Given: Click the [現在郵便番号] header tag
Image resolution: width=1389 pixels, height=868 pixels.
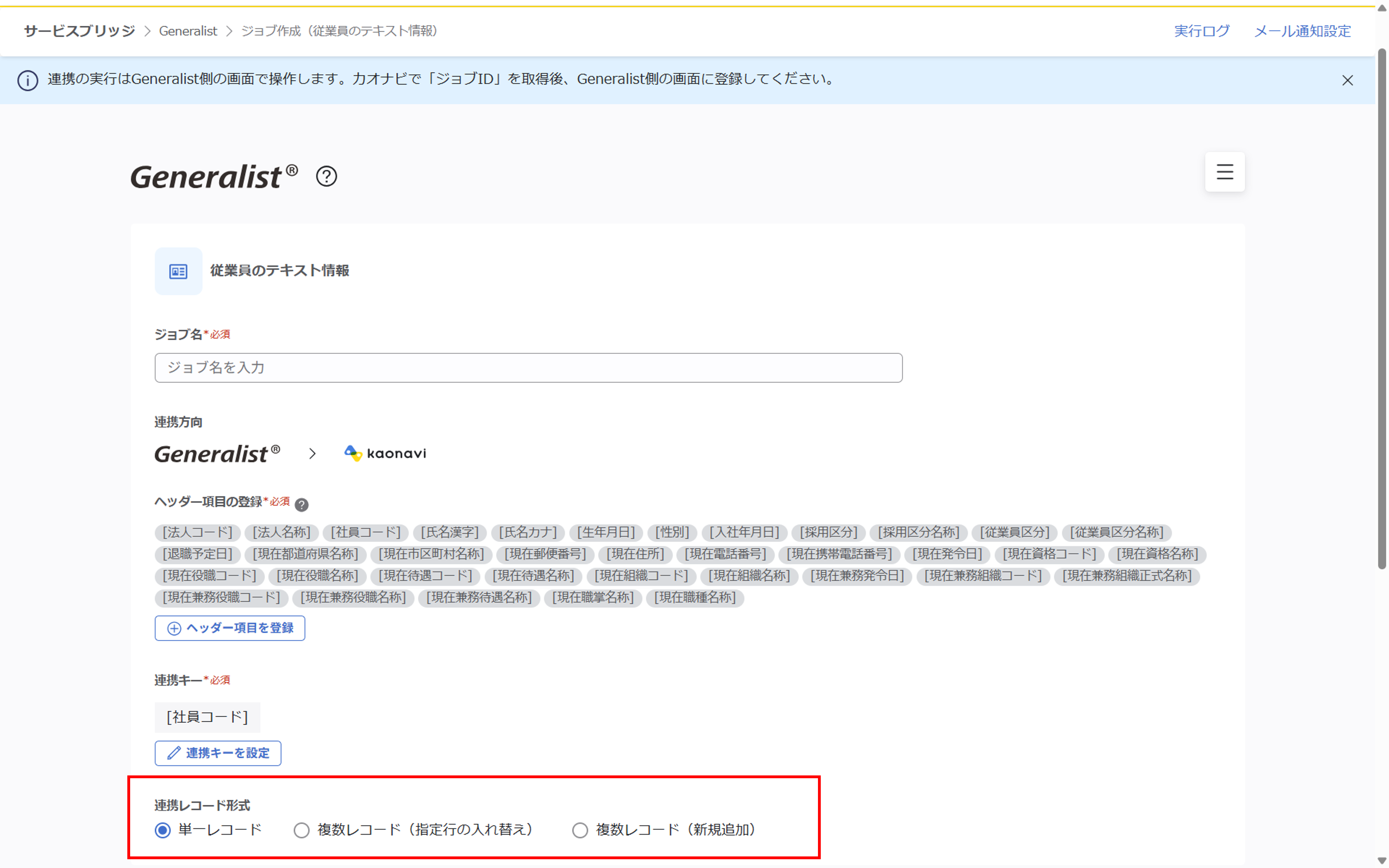Looking at the screenshot, I should point(545,554).
